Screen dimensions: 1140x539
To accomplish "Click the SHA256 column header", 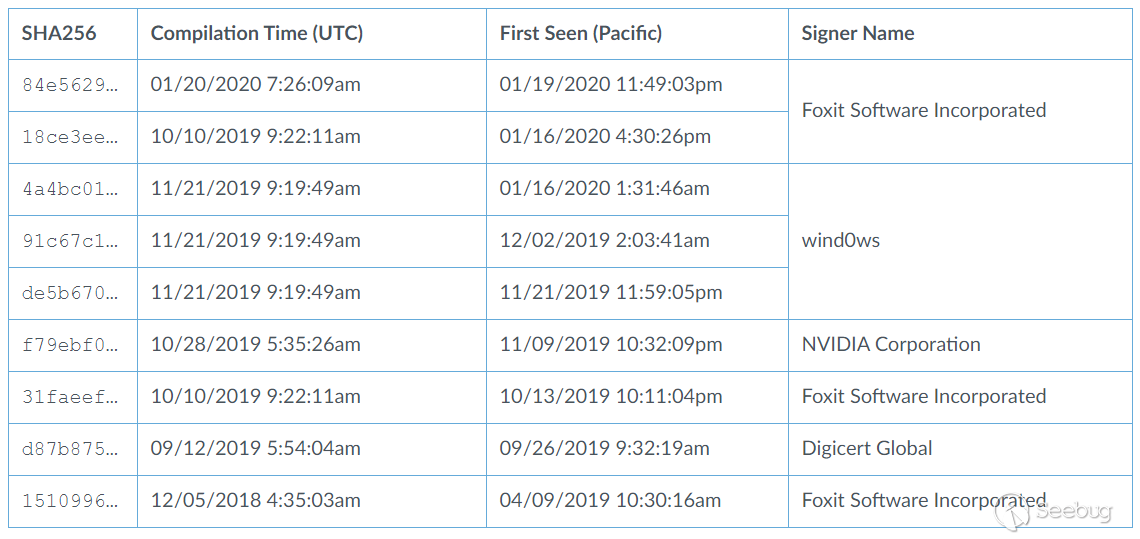I will (x=59, y=33).
